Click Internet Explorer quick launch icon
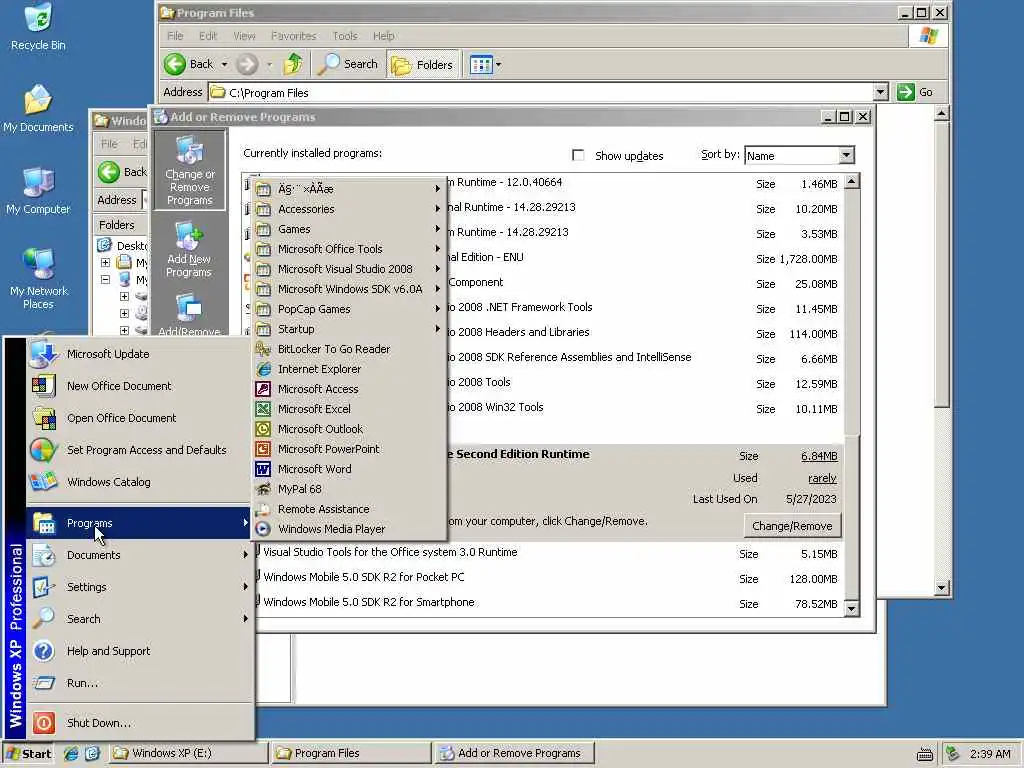The image size is (1024, 768). point(71,753)
